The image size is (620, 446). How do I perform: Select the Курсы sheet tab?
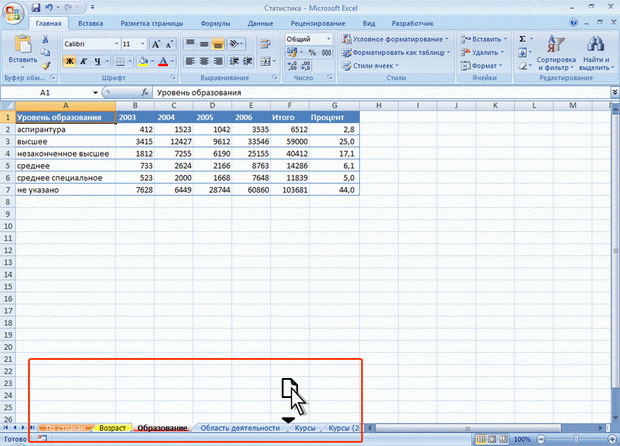click(305, 428)
